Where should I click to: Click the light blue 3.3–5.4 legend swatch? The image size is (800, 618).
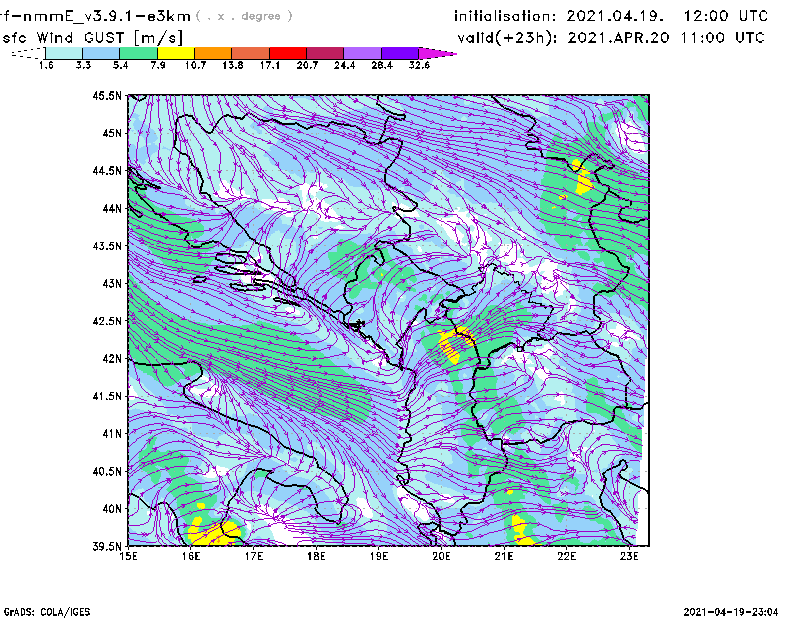pyautogui.click(x=101, y=53)
